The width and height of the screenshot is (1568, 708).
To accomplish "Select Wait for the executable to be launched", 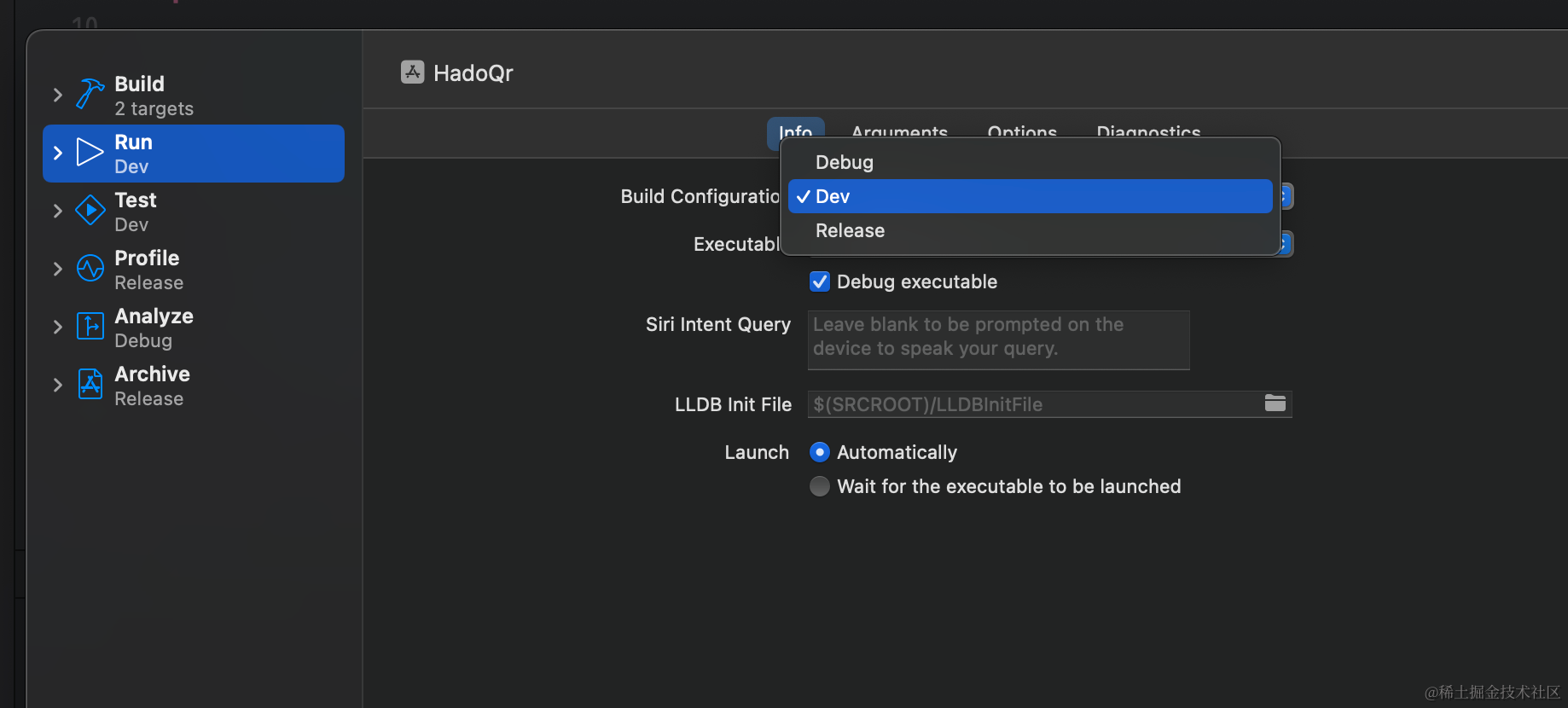I will [x=820, y=486].
